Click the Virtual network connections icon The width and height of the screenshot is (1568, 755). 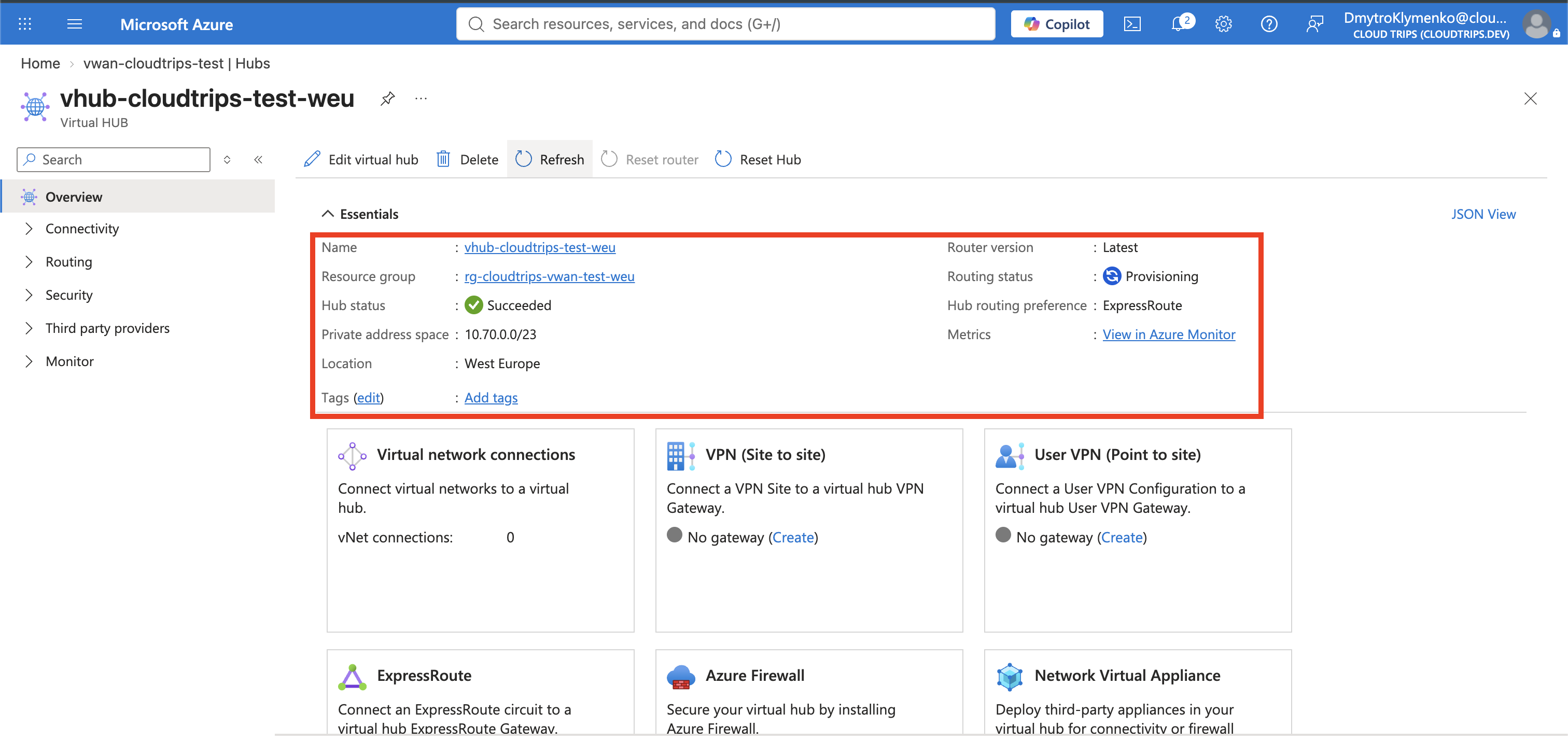[353, 456]
